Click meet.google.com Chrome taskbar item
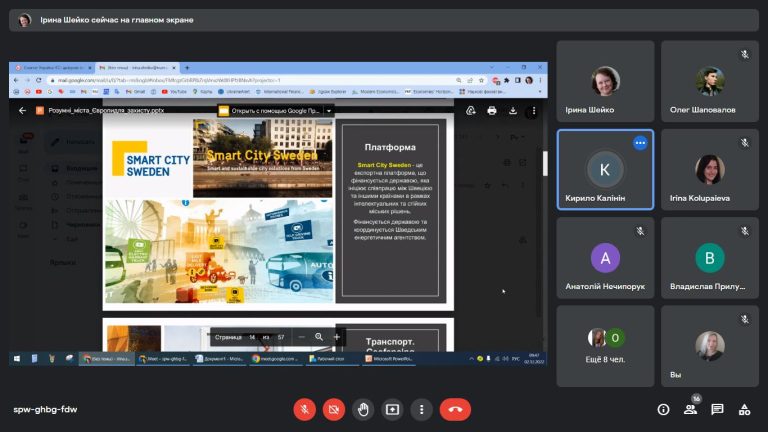Viewport: 768px width, 432px height. [276, 359]
